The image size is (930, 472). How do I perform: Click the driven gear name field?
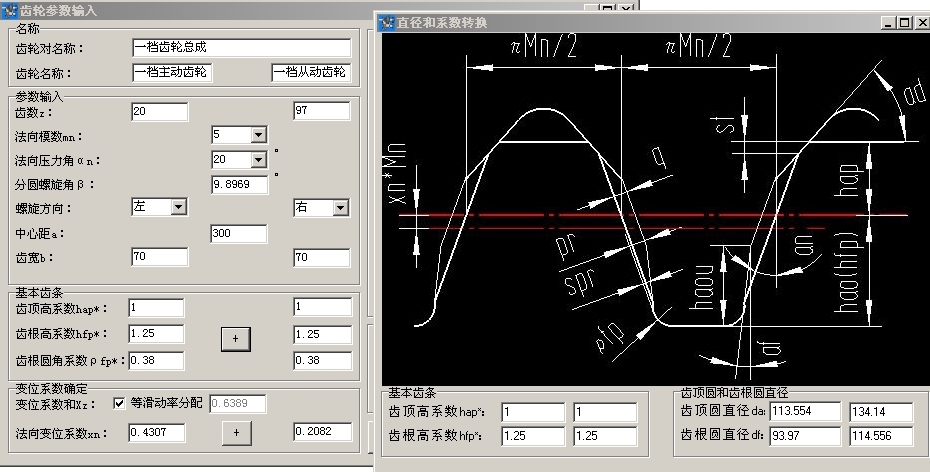pos(311,72)
